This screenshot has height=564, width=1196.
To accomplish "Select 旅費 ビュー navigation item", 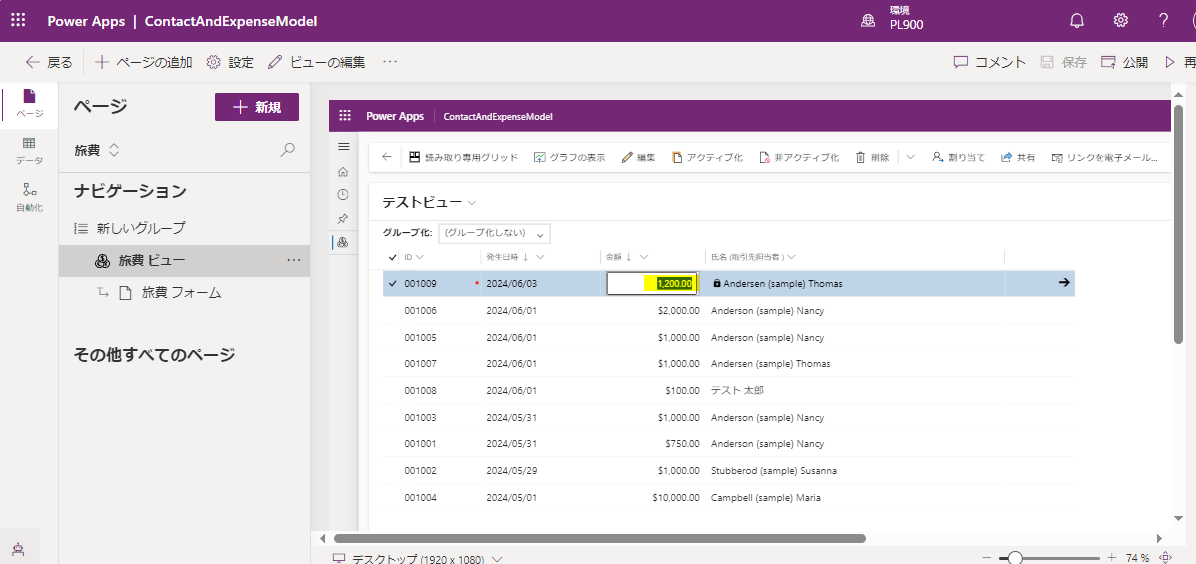I will click(184, 261).
